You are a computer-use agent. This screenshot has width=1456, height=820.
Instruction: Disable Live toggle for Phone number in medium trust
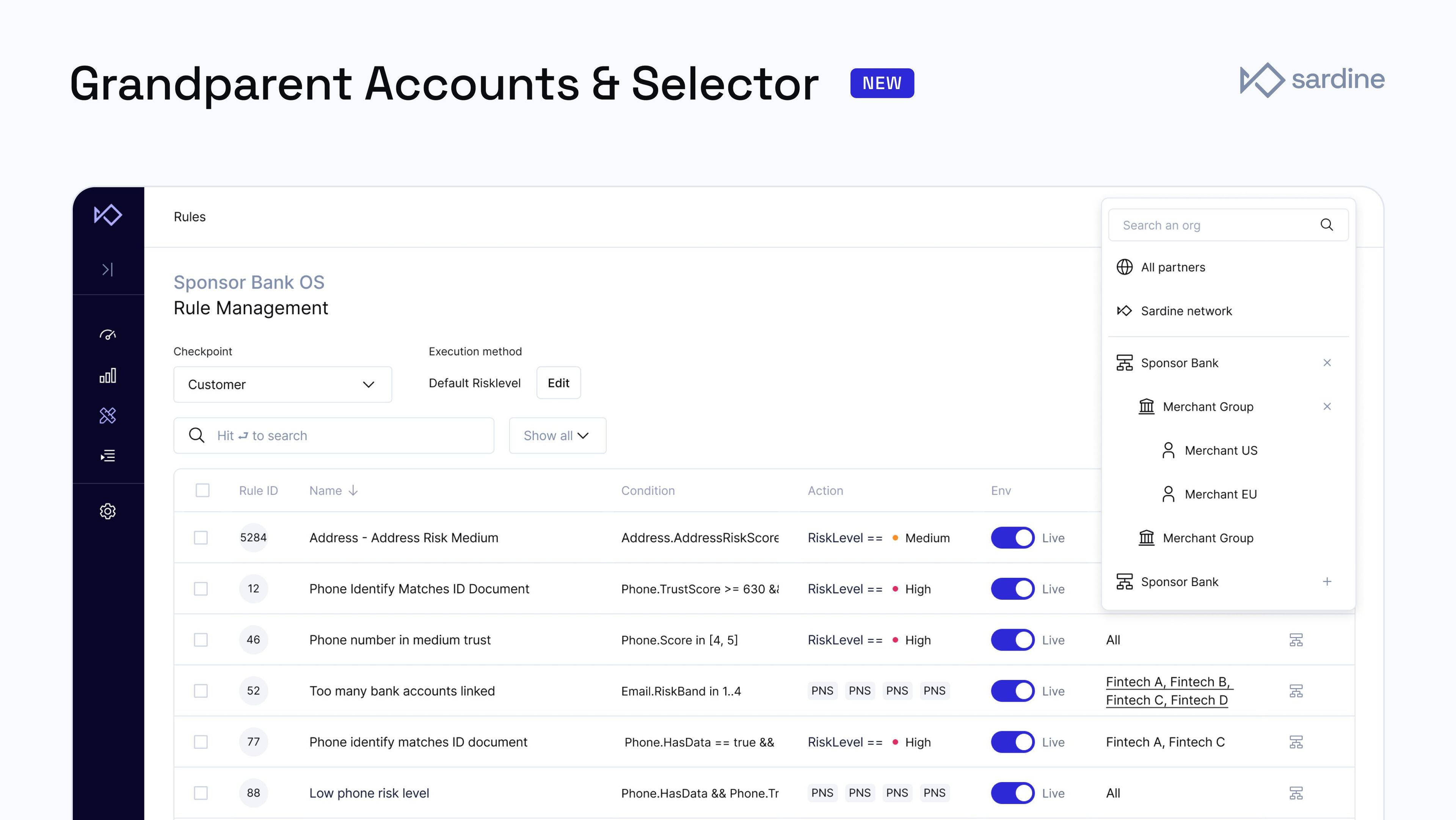click(1012, 640)
